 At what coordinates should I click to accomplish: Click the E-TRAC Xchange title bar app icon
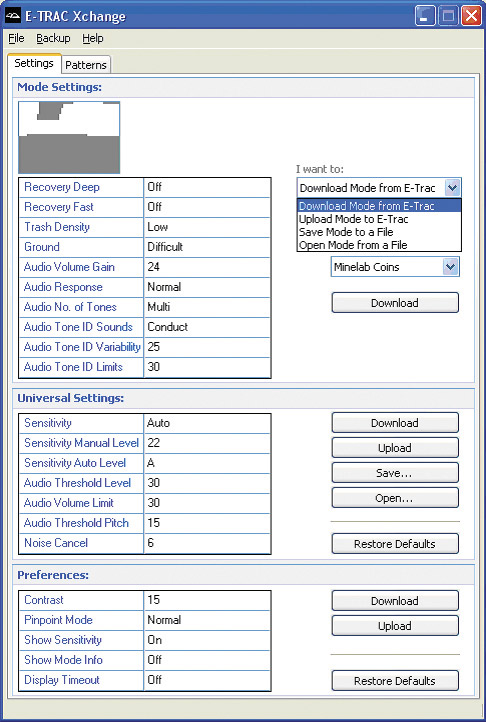[x=13, y=16]
